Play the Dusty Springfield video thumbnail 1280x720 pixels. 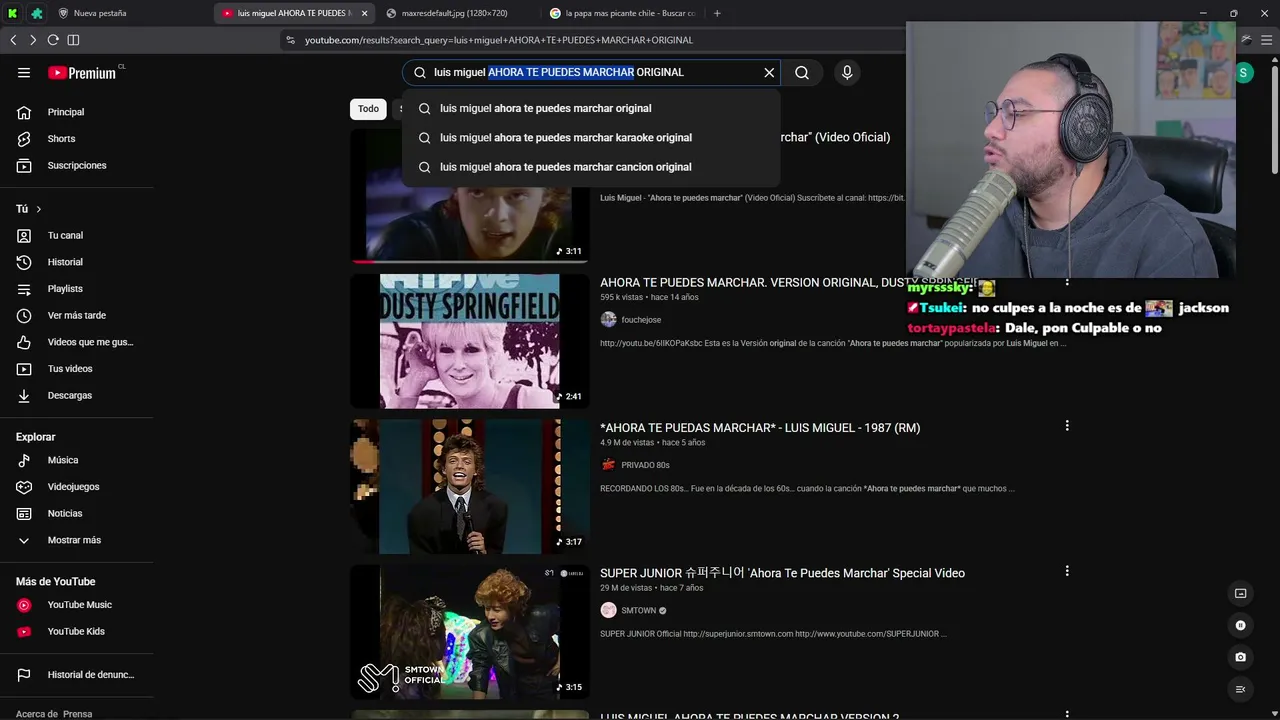[x=470, y=341]
